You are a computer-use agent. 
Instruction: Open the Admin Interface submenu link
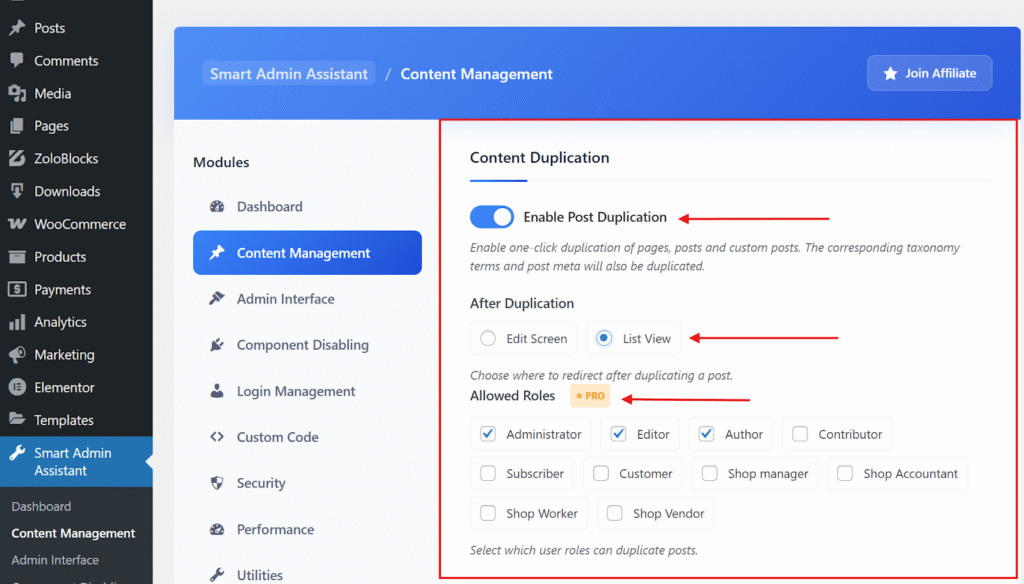click(55, 560)
